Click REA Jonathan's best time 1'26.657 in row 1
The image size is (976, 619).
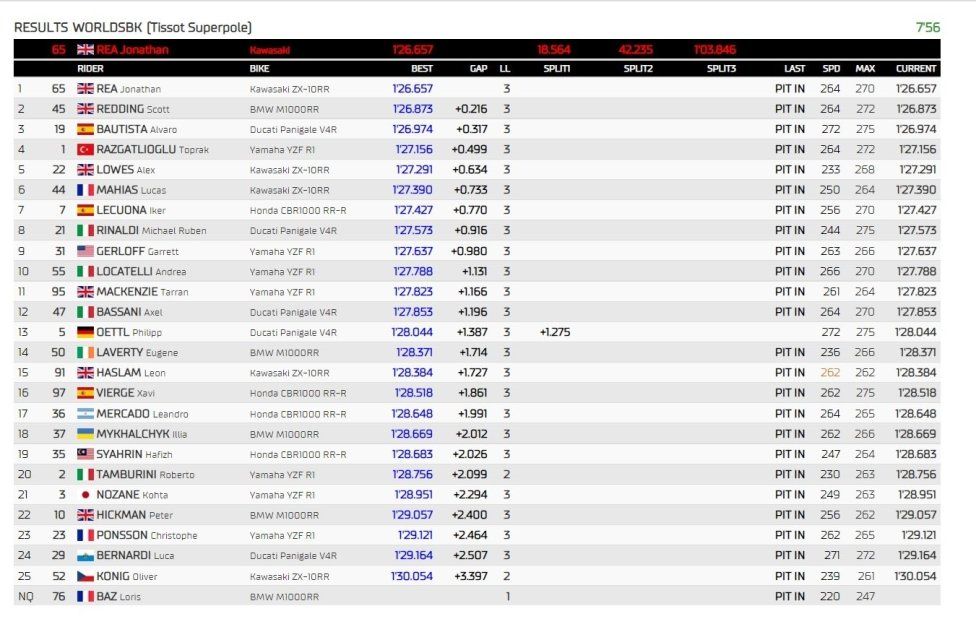pos(412,88)
